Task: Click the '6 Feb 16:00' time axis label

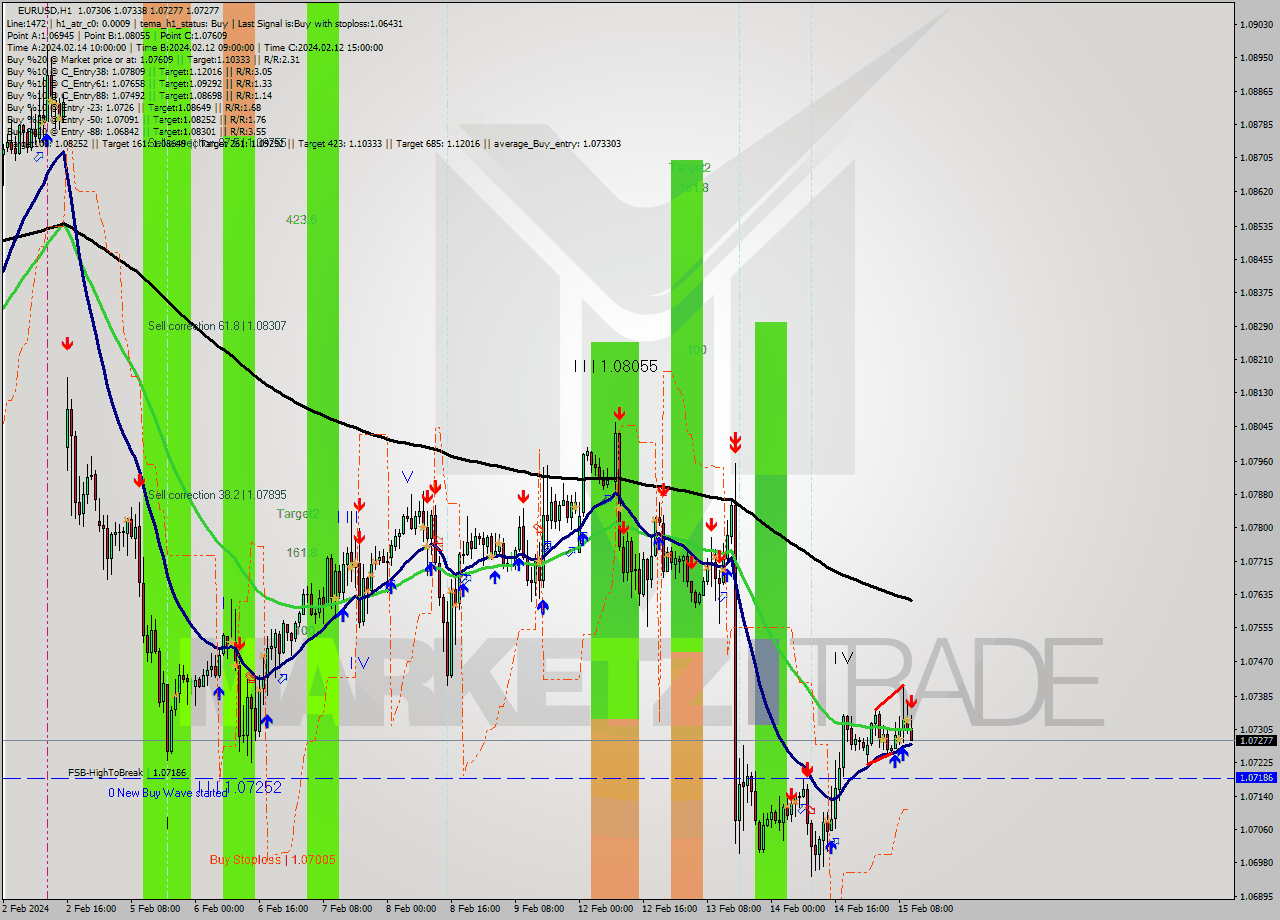Action: [282, 909]
